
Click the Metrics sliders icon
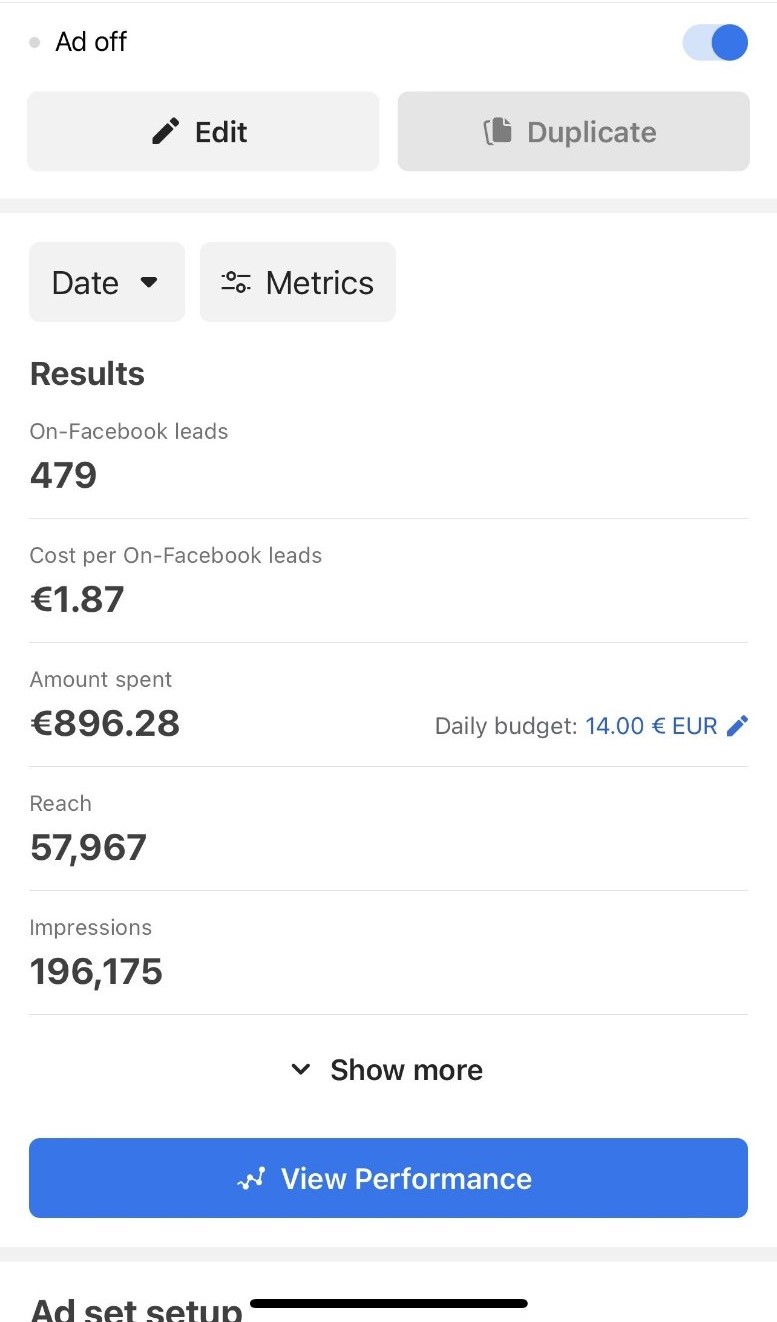click(236, 283)
